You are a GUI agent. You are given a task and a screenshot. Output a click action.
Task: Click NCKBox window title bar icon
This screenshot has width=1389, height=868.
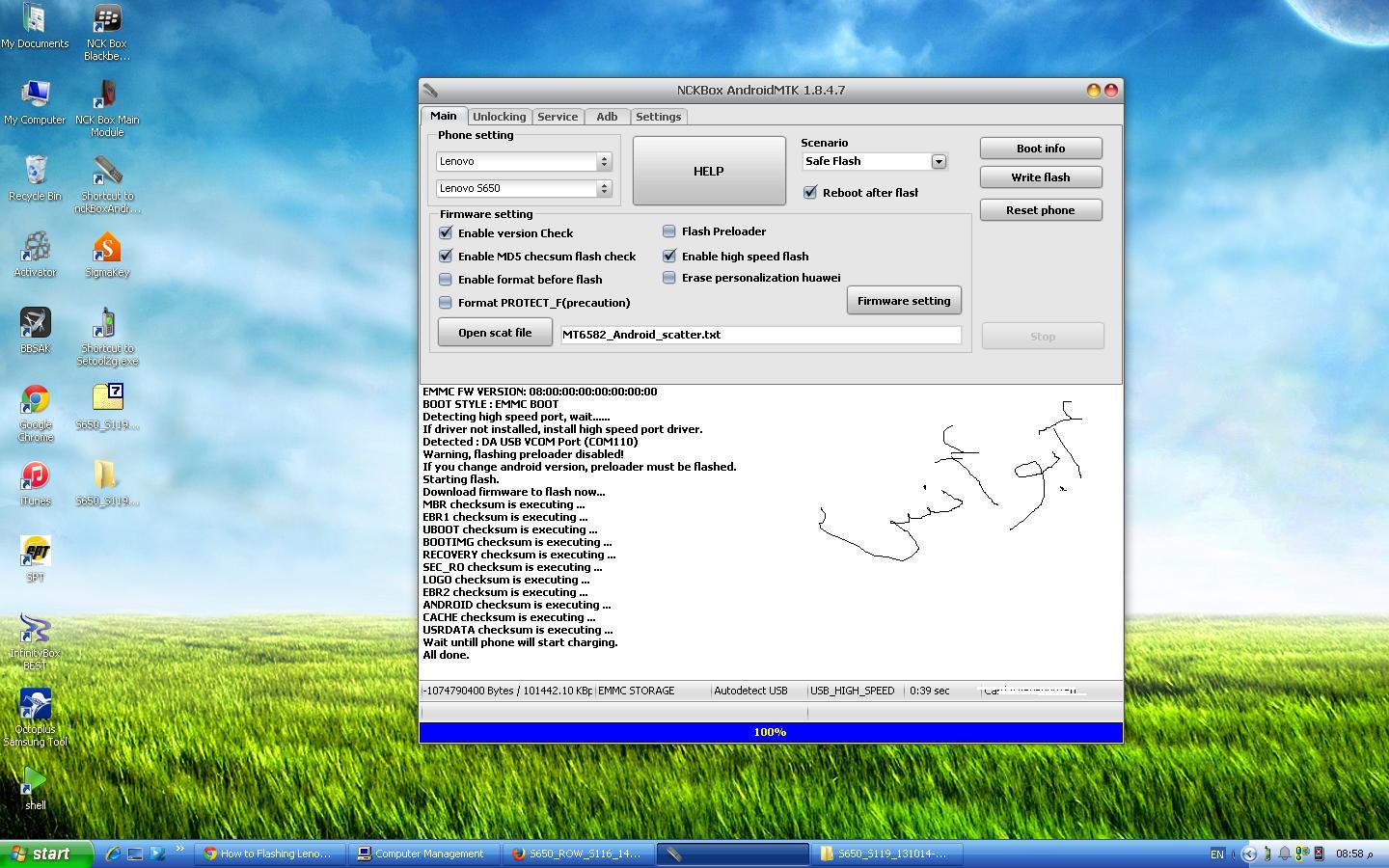(x=430, y=90)
